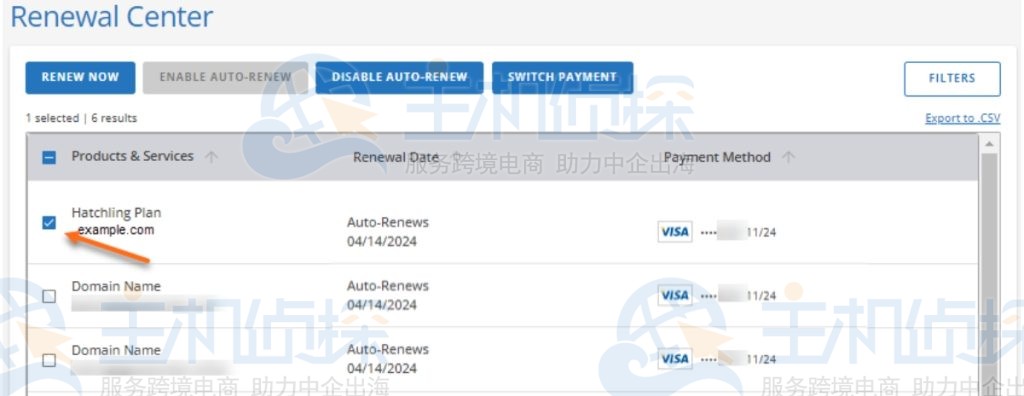Click the SWITCH PAYMENT button
This screenshot has width=1024, height=396.
coord(562,78)
